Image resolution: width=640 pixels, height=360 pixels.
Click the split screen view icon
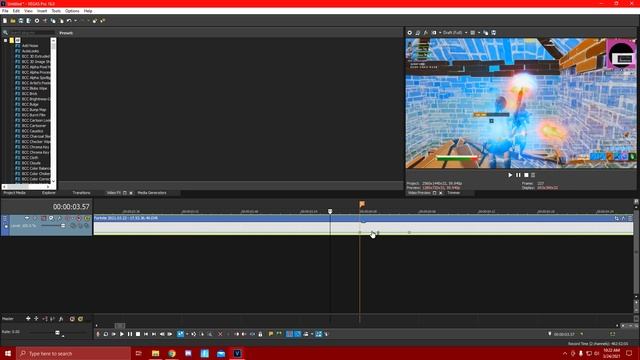[x=434, y=33]
